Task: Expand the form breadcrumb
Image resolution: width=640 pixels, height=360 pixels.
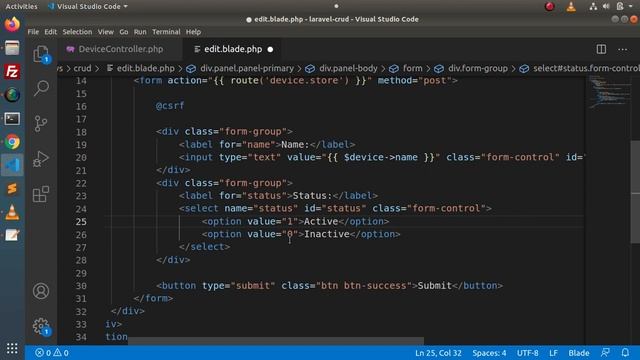Action: tap(407, 69)
